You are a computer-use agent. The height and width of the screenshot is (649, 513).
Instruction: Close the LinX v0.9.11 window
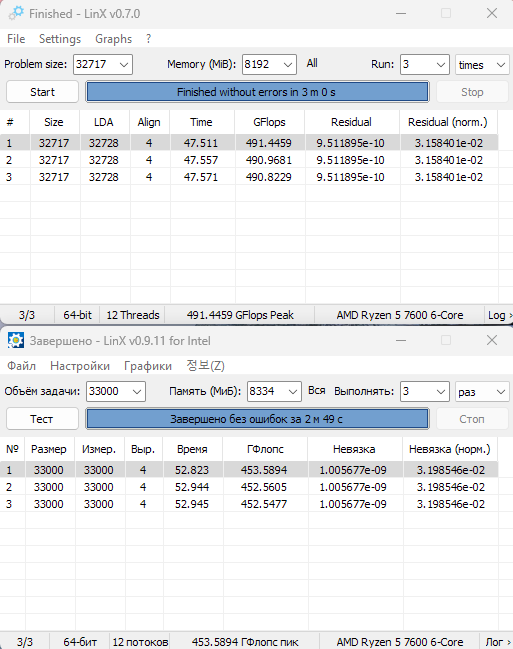[x=492, y=340]
